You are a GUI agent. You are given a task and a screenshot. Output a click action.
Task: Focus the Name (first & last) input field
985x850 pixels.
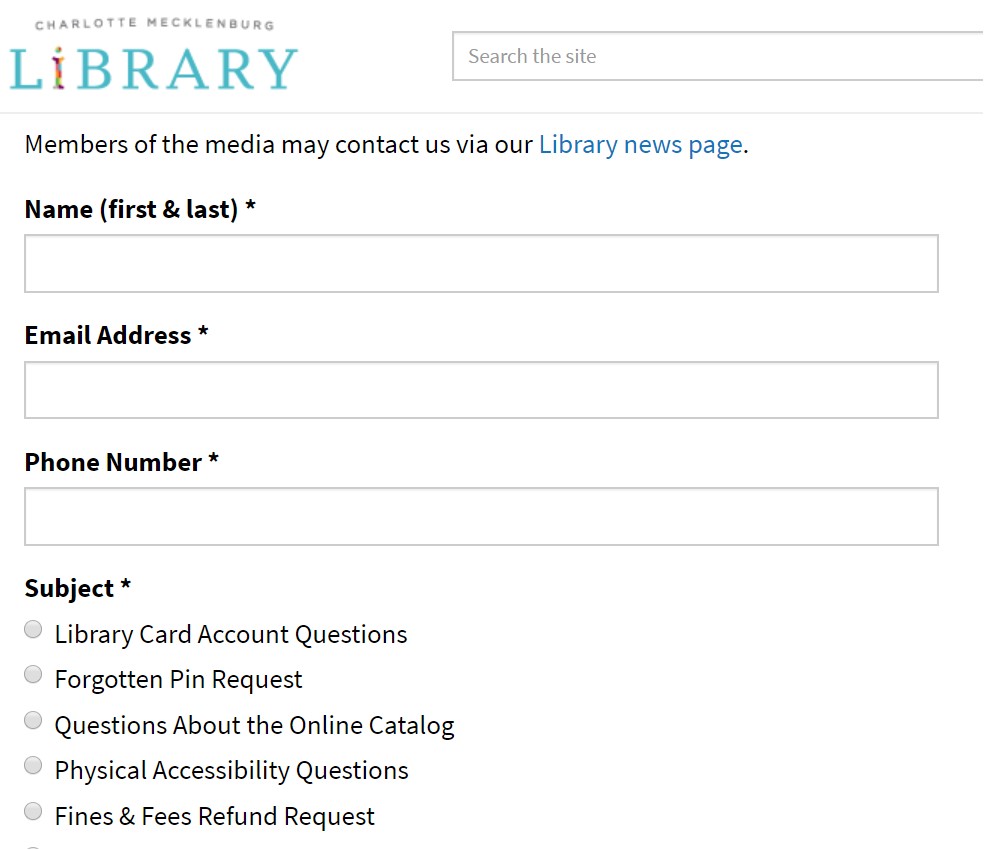[481, 264]
